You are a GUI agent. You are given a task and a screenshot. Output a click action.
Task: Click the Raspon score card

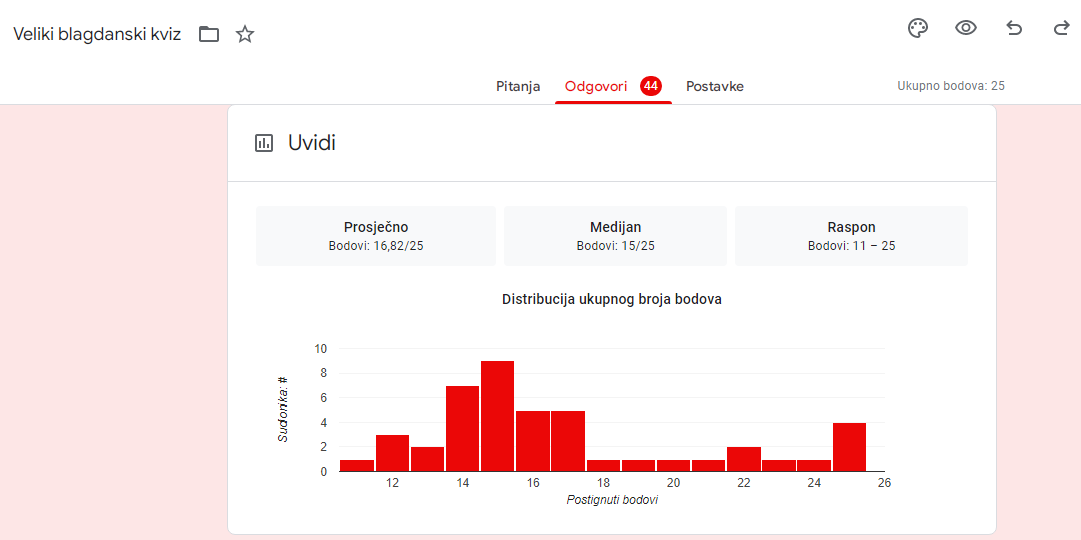[851, 236]
